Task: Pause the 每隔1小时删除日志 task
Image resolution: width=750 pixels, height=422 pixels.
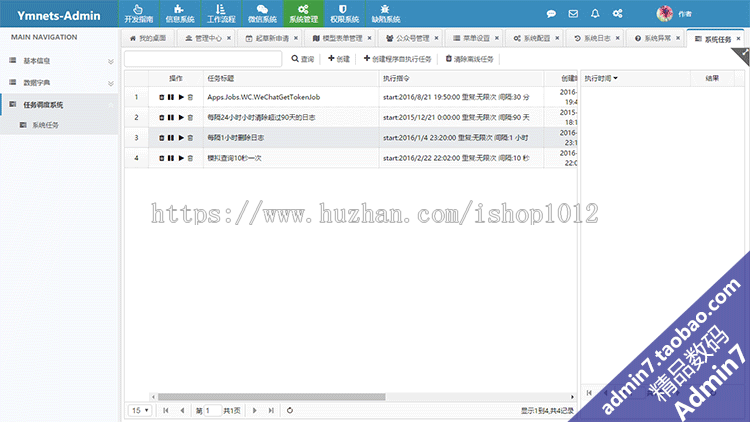Action: pos(171,138)
